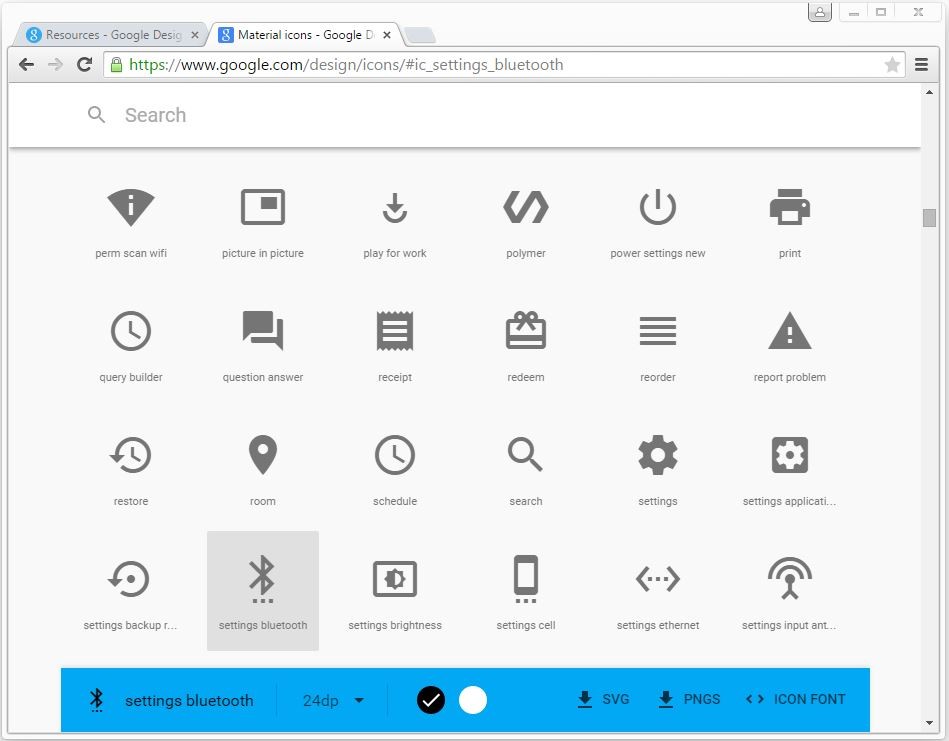Switch icon preview to white variant
This screenshot has width=949, height=741.
(472, 700)
